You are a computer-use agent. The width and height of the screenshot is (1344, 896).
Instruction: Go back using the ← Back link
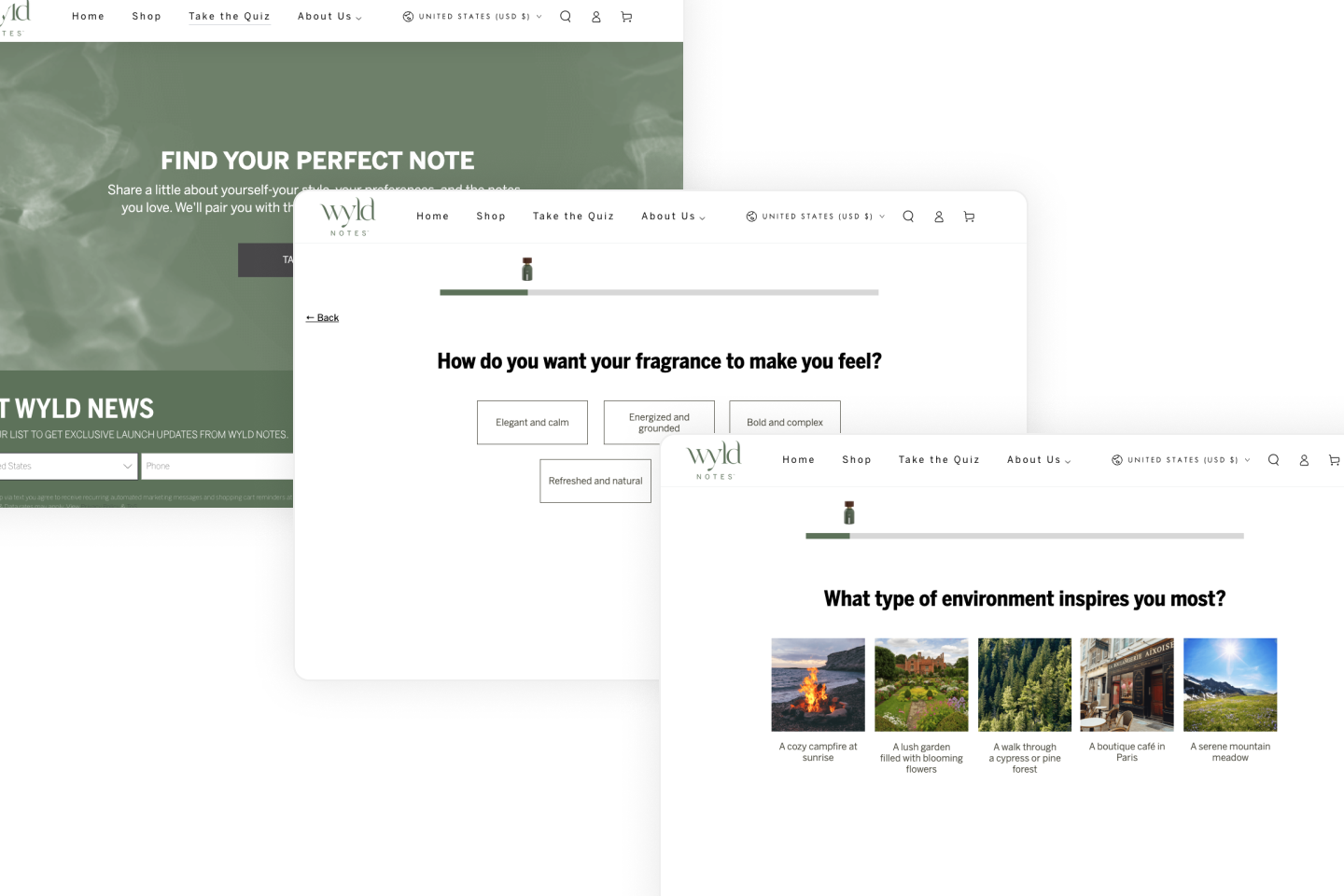click(x=322, y=318)
